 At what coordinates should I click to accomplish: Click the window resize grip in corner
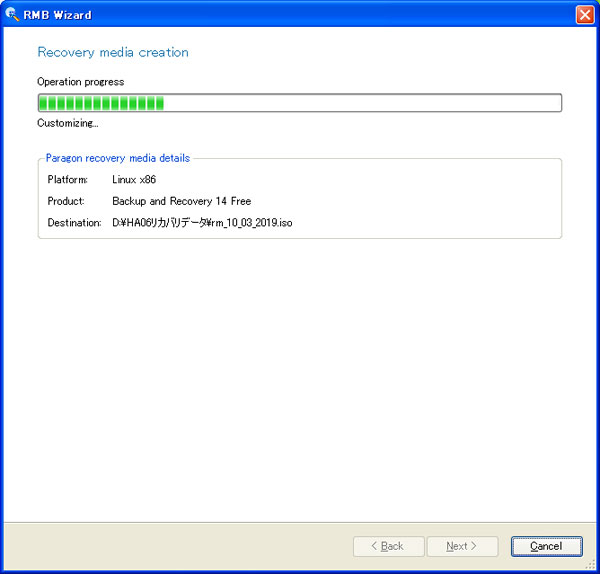point(590,565)
